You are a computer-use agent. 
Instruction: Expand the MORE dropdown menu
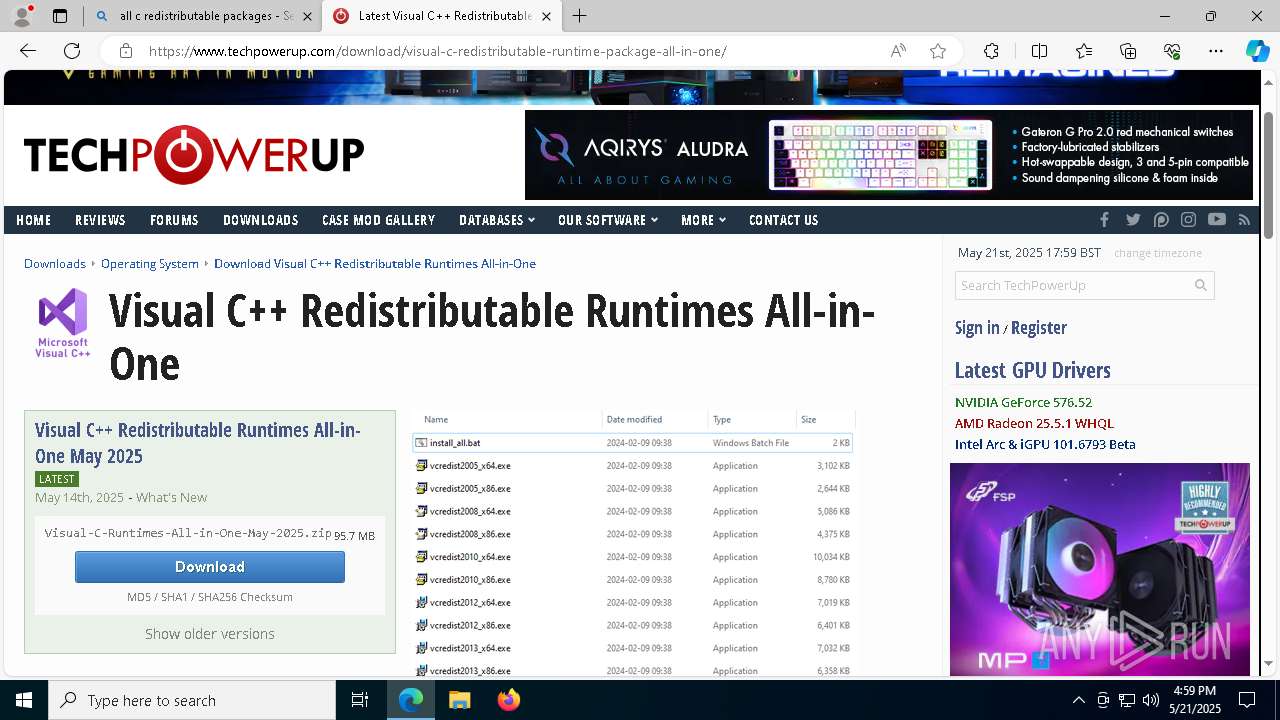703,220
